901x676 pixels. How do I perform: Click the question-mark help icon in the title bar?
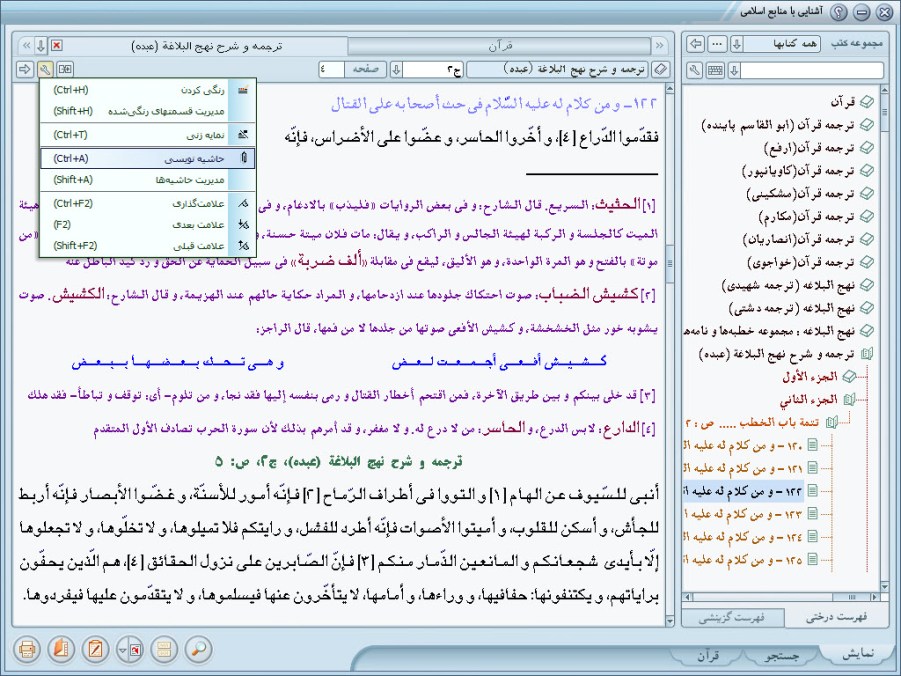[x=840, y=11]
